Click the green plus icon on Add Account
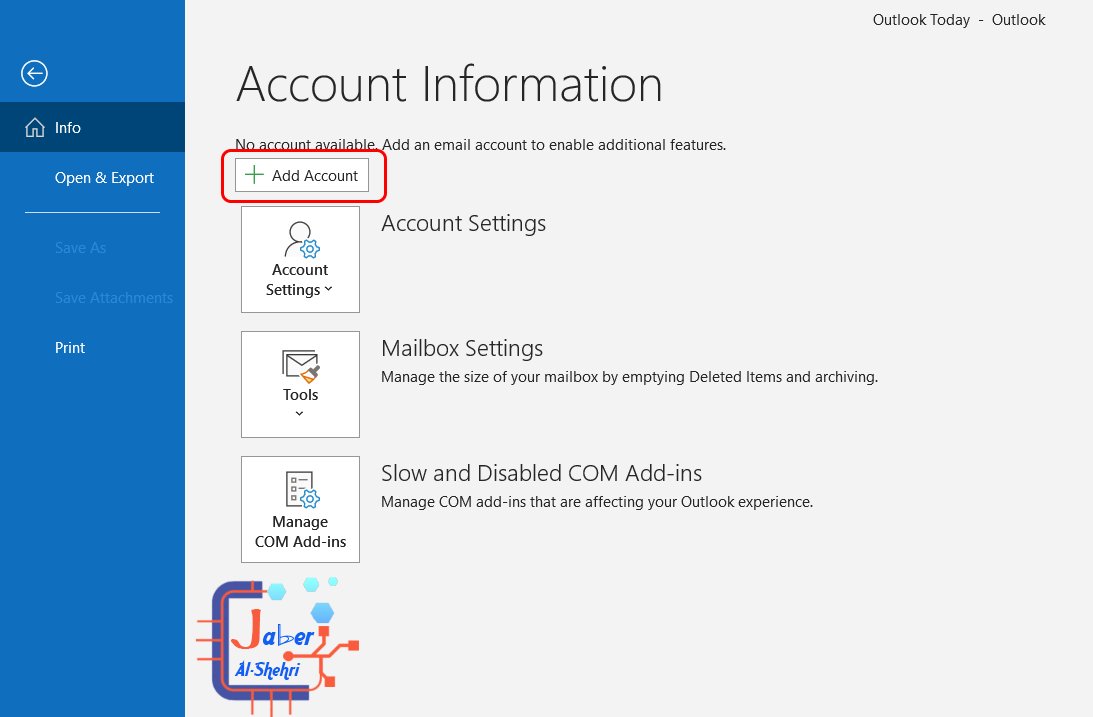Screen dimensions: 1093x717 tap(254, 175)
